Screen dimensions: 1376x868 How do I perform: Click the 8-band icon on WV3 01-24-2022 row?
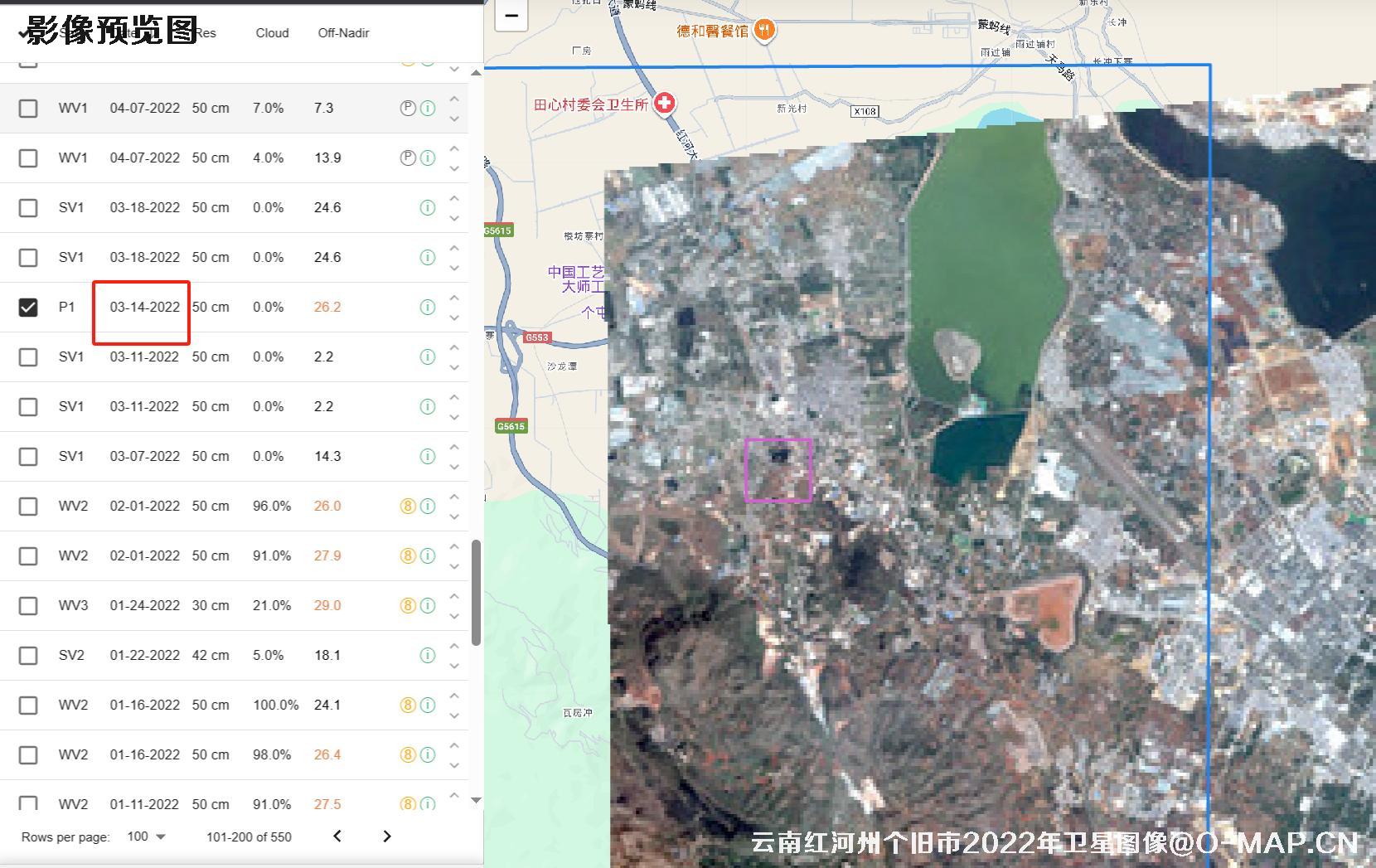pyautogui.click(x=407, y=606)
